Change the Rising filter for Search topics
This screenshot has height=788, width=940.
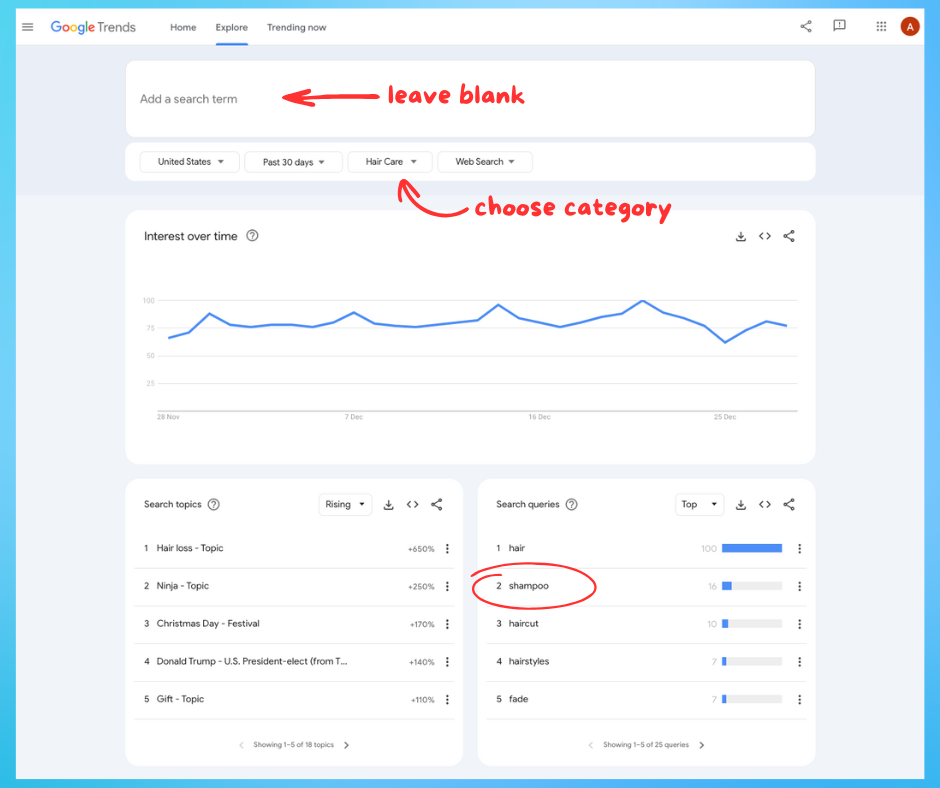345,505
